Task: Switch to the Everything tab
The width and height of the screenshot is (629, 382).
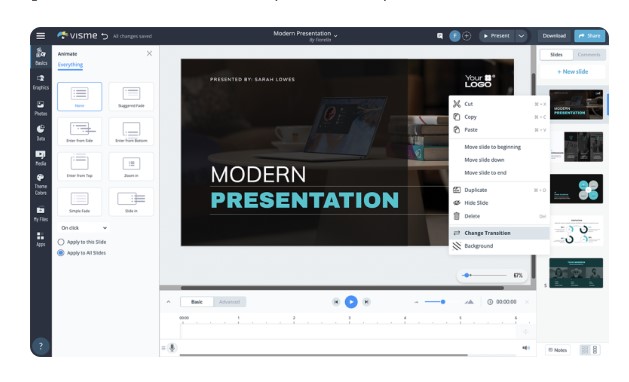Action: click(x=70, y=65)
